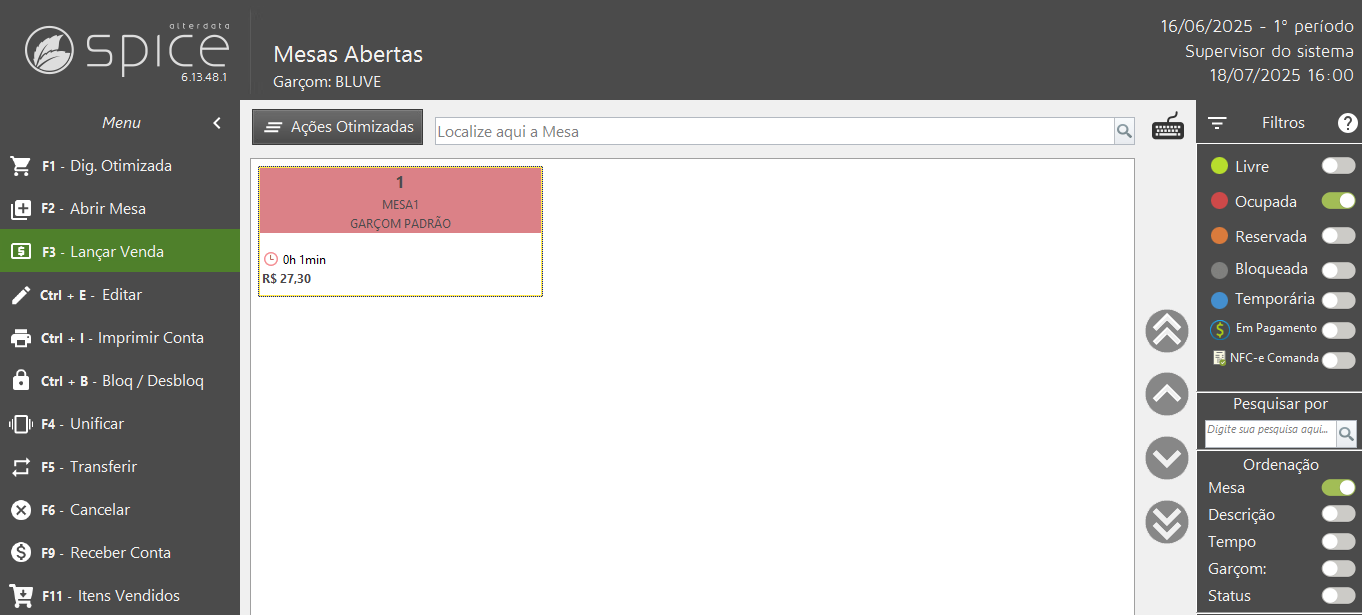Jump to bottom with double down arrows

(1167, 522)
